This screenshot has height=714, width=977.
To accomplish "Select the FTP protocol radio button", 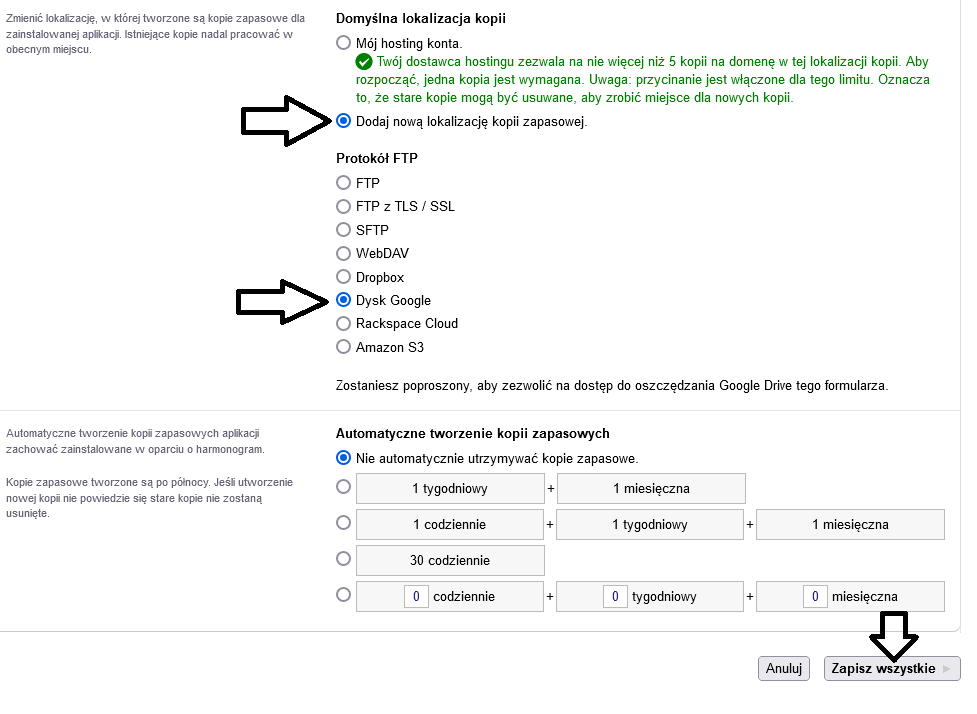I will click(x=344, y=183).
